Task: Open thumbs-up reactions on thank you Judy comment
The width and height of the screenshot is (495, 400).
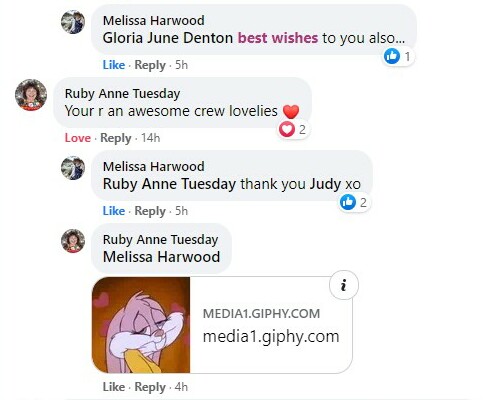Action: click(x=354, y=202)
